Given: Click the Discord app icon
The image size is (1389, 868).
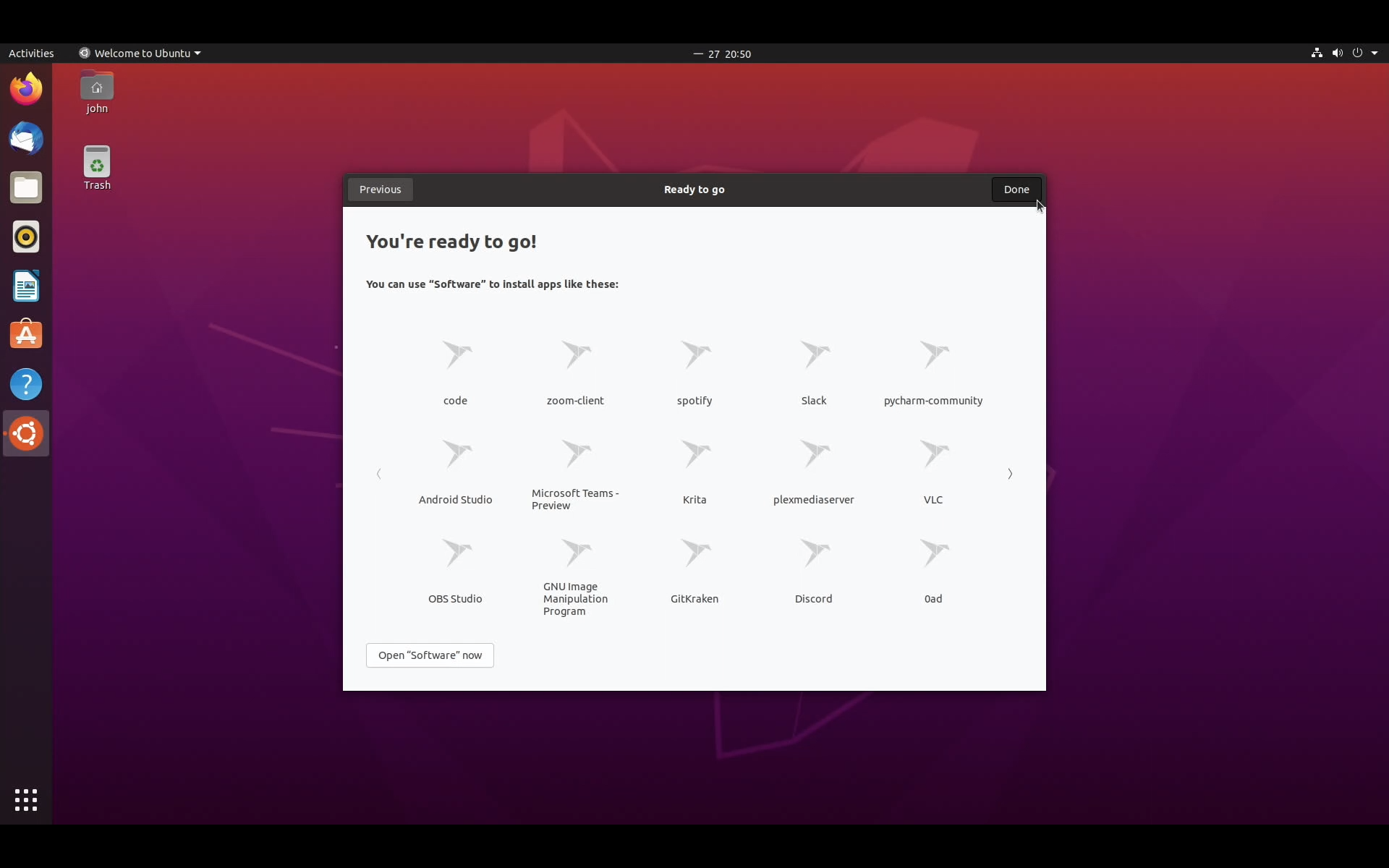Looking at the screenshot, I should (814, 553).
